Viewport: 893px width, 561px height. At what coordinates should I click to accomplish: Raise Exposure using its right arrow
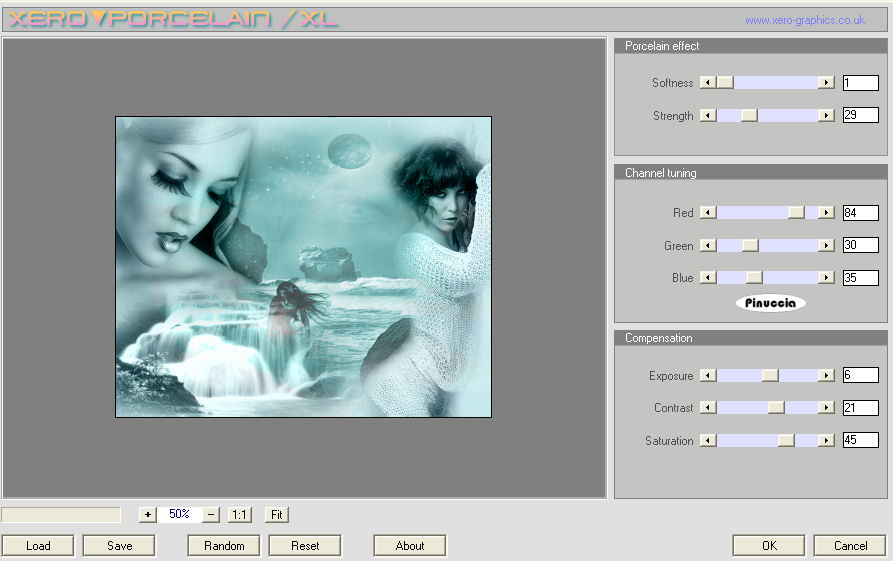pyautogui.click(x=826, y=375)
